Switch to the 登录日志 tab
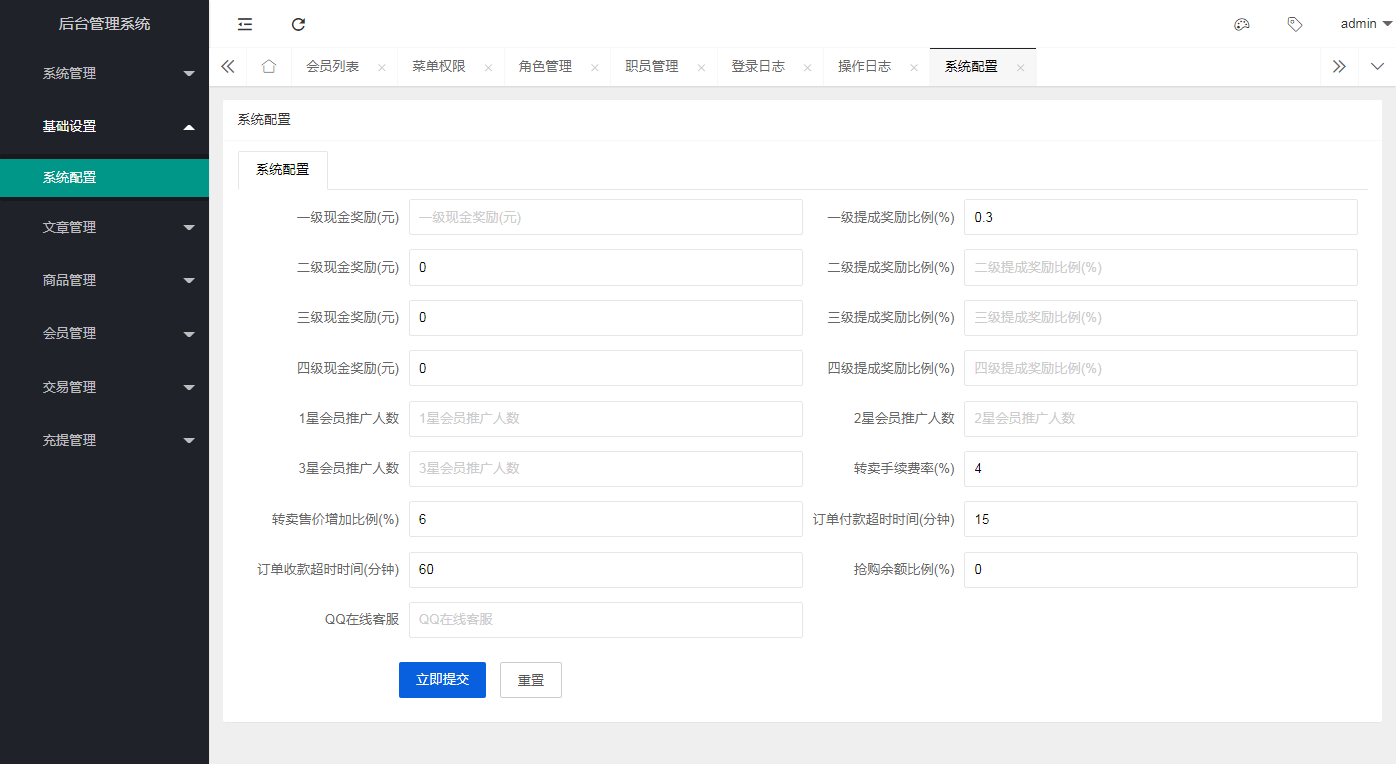 tap(758, 67)
